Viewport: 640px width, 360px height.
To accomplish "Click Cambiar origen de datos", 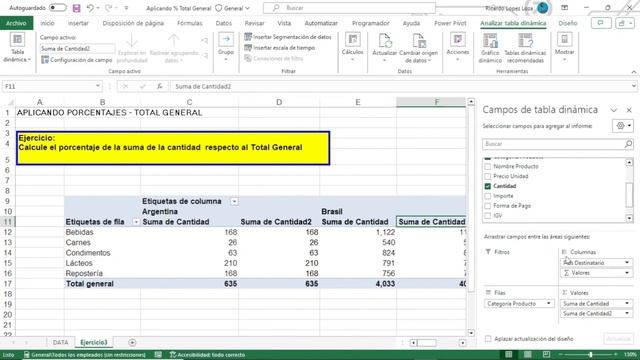I will click(418, 48).
